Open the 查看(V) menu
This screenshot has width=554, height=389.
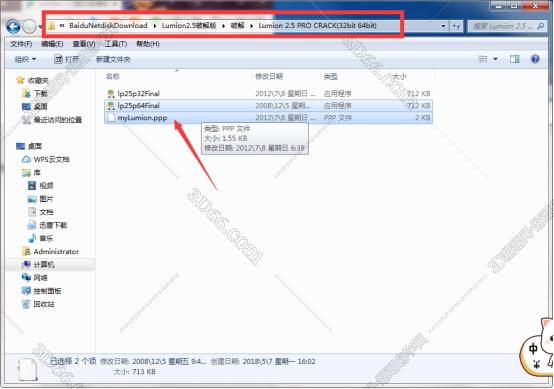[x=84, y=44]
